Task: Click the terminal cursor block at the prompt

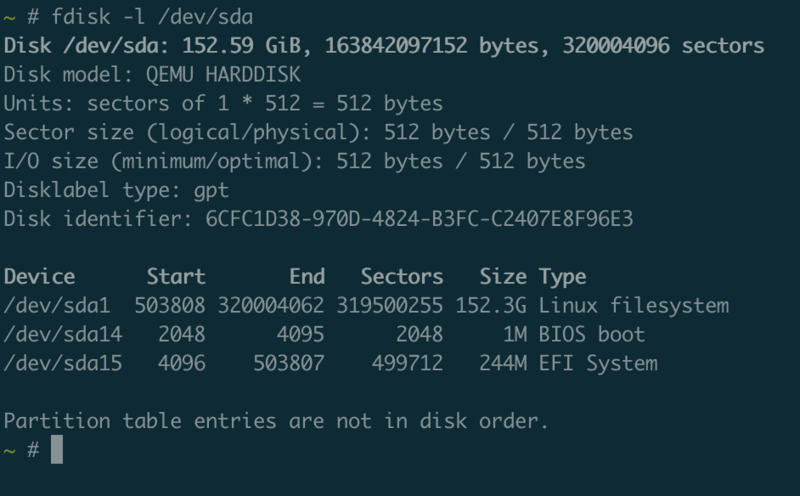Action: pyautogui.click(x=57, y=449)
